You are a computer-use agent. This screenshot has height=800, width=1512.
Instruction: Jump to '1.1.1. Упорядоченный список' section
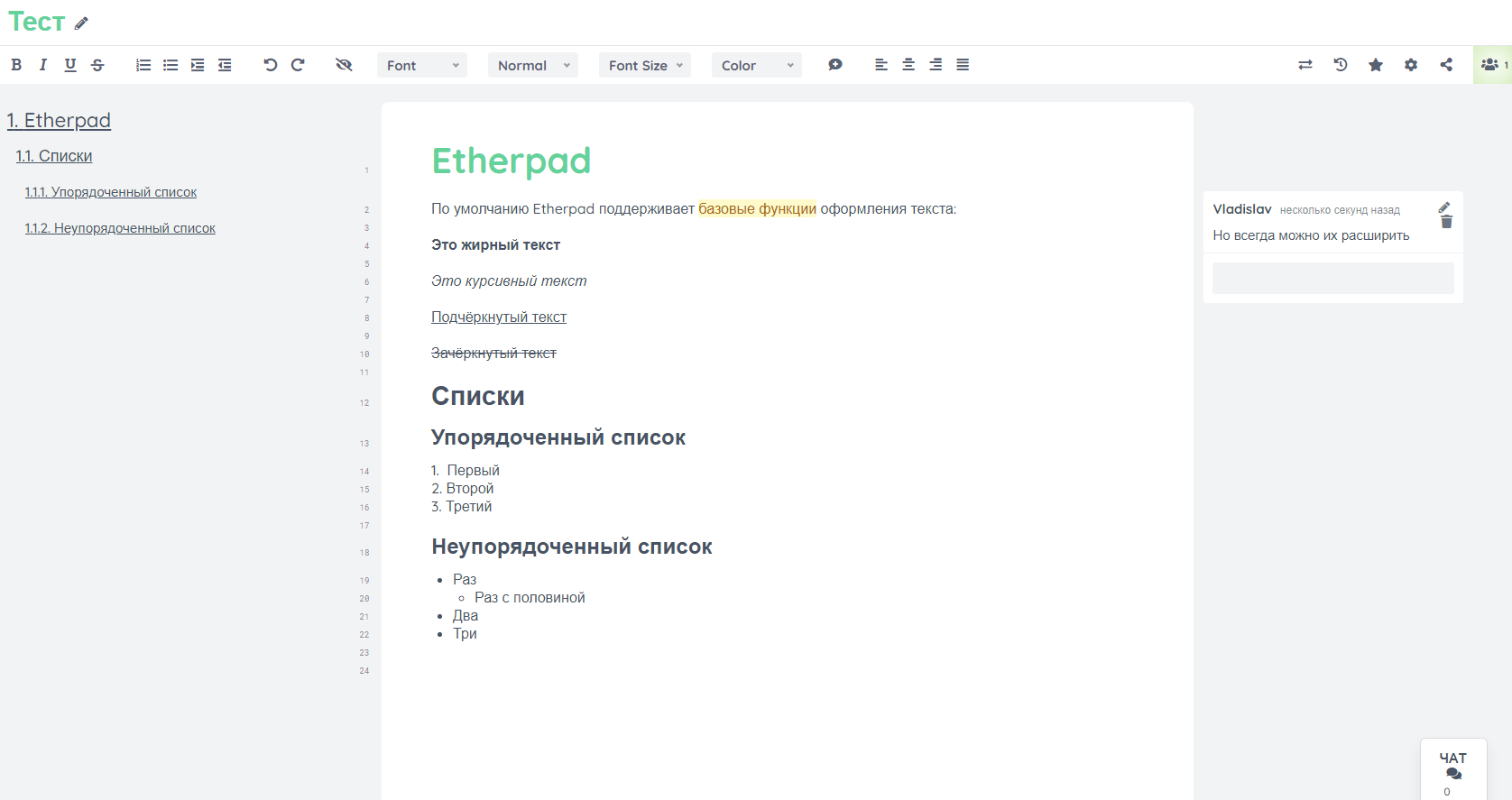click(111, 192)
